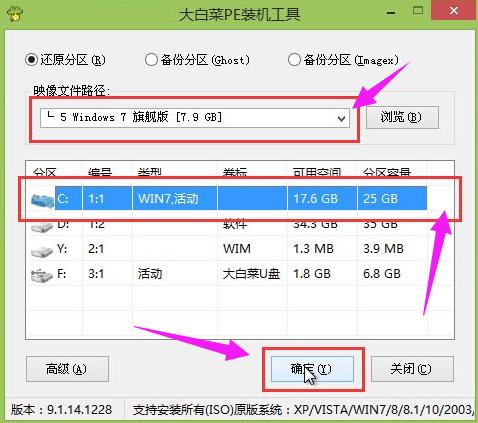
Task: Select the D: drive icon
Action: tap(42, 226)
